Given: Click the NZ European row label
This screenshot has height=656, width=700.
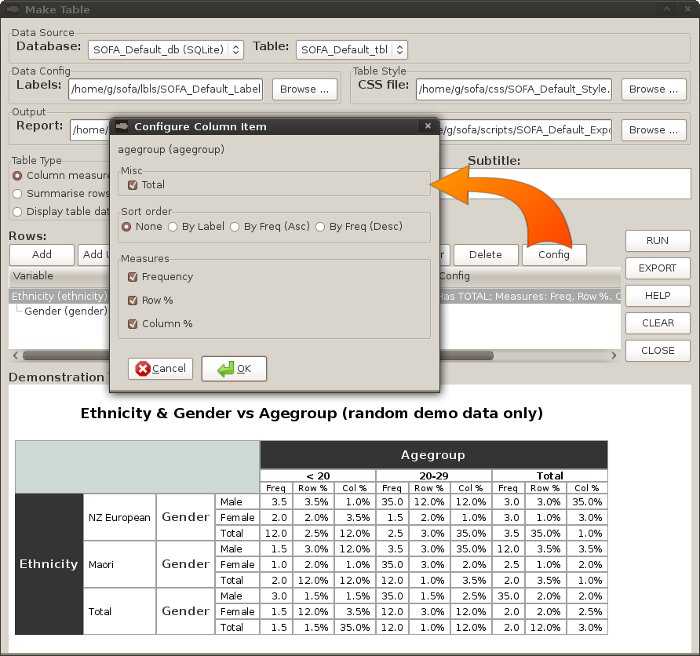Looking at the screenshot, I should click(119, 517).
